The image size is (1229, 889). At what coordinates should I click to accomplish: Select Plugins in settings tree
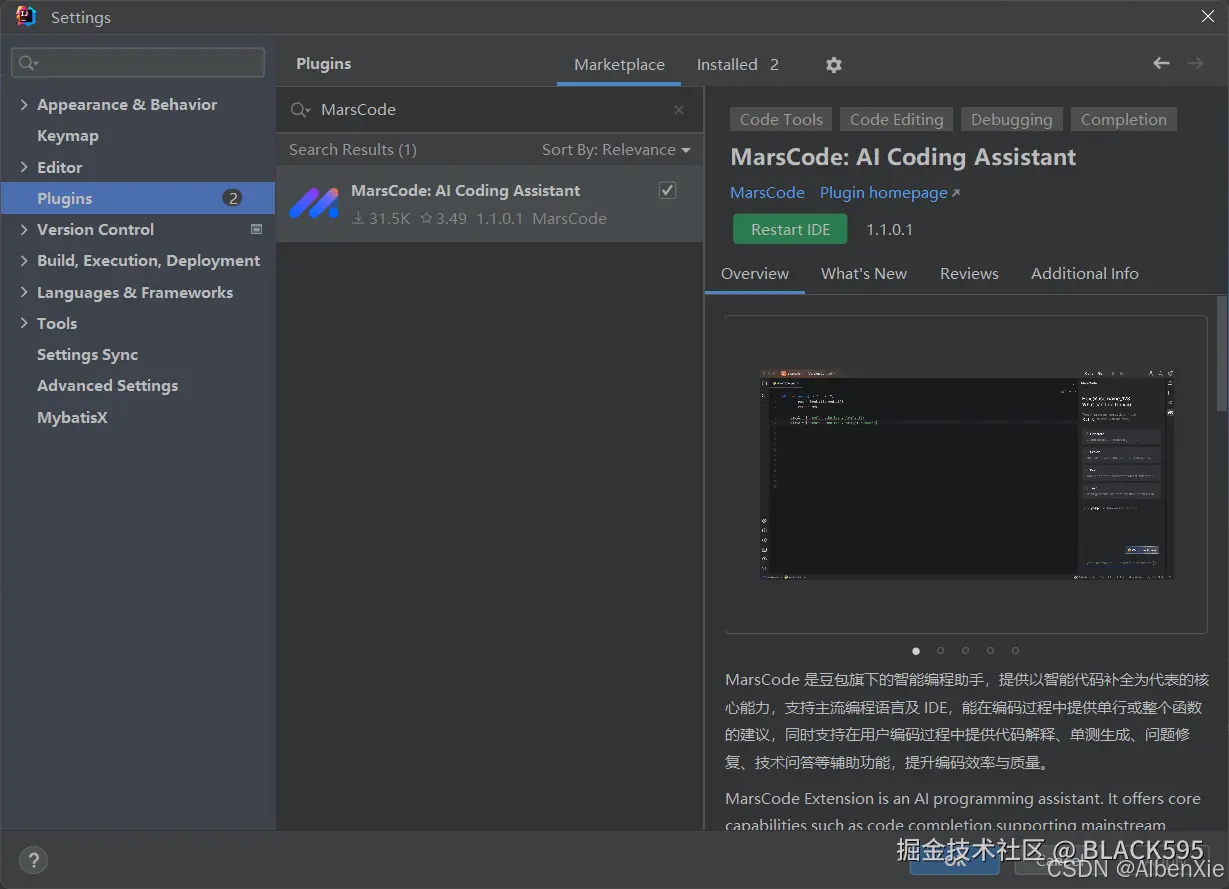137,198
